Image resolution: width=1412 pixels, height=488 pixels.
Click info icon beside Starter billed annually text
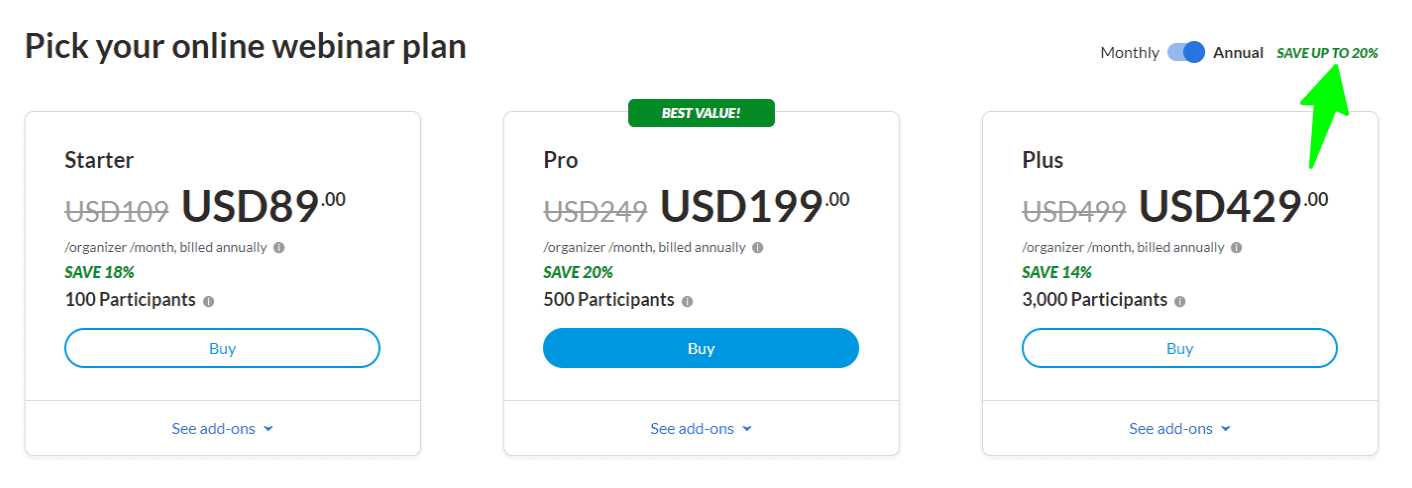(279, 247)
